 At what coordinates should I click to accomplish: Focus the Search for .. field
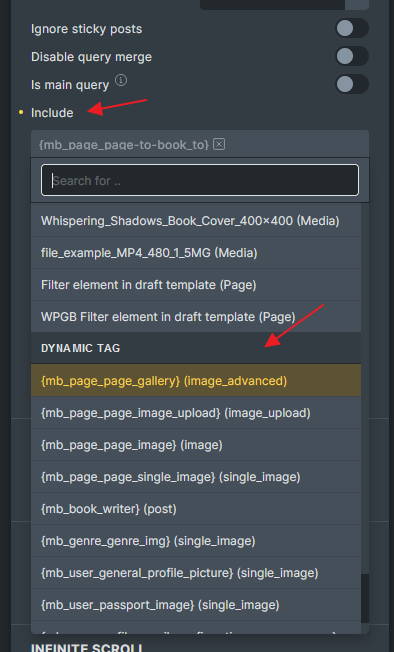tap(200, 180)
